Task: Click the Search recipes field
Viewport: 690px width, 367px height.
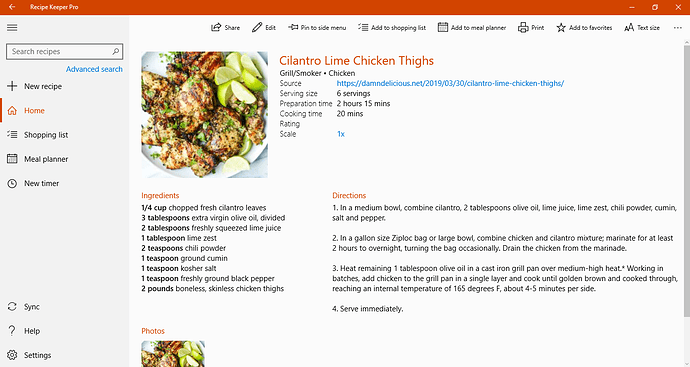Action: click(x=65, y=51)
